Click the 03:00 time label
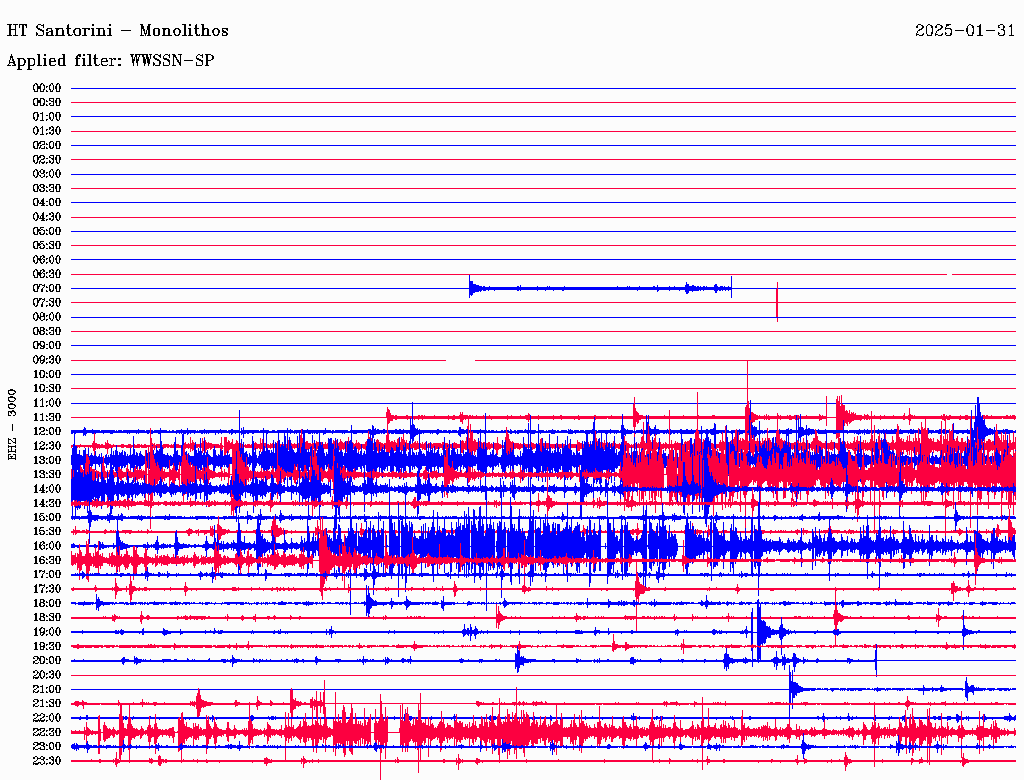The height and width of the screenshot is (780, 1024). (47, 174)
